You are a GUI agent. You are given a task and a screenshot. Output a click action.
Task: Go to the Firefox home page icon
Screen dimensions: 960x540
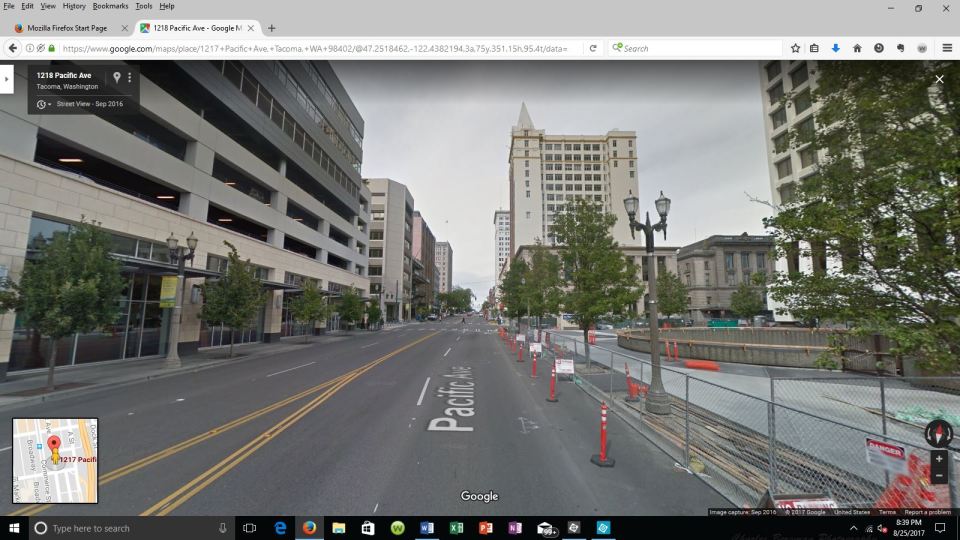click(857, 48)
